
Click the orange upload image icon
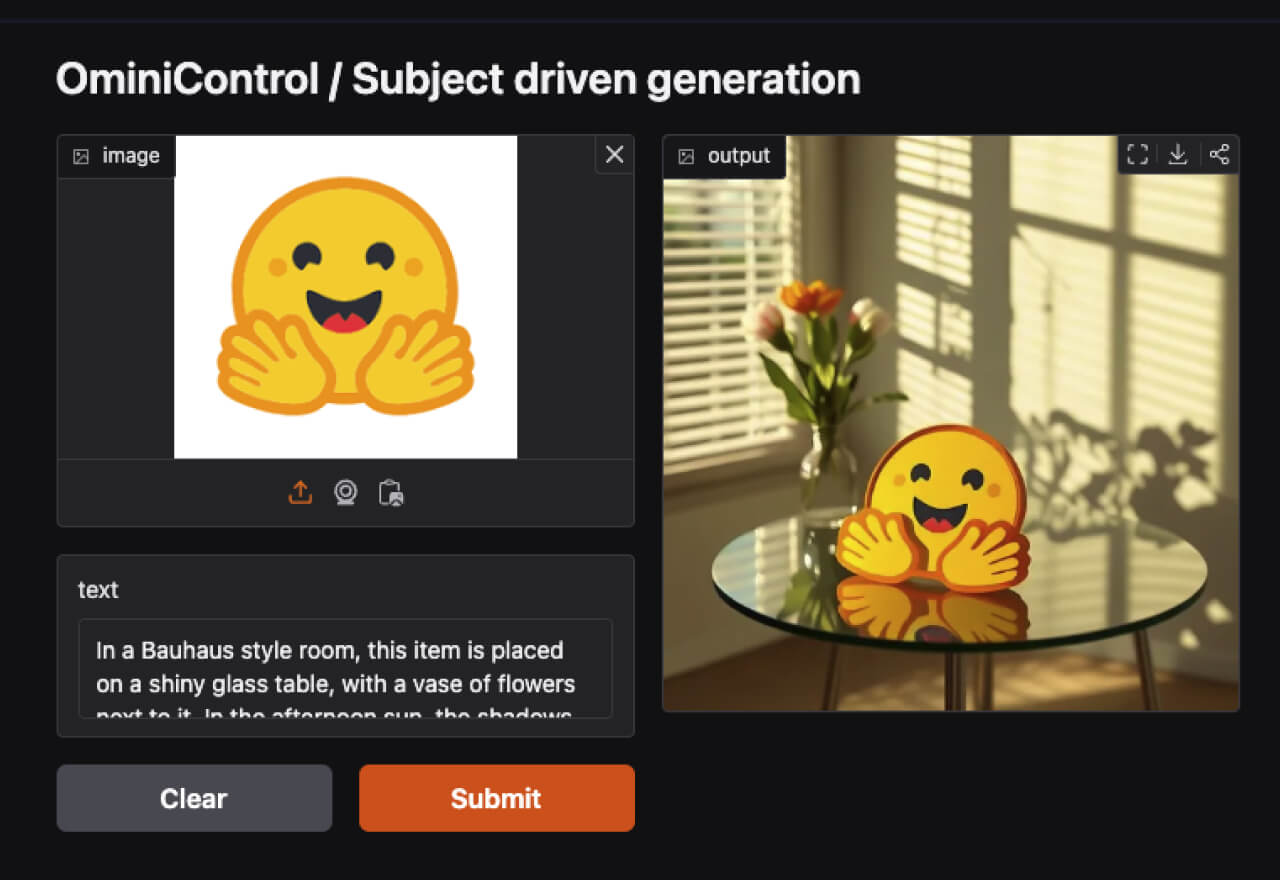click(x=300, y=493)
